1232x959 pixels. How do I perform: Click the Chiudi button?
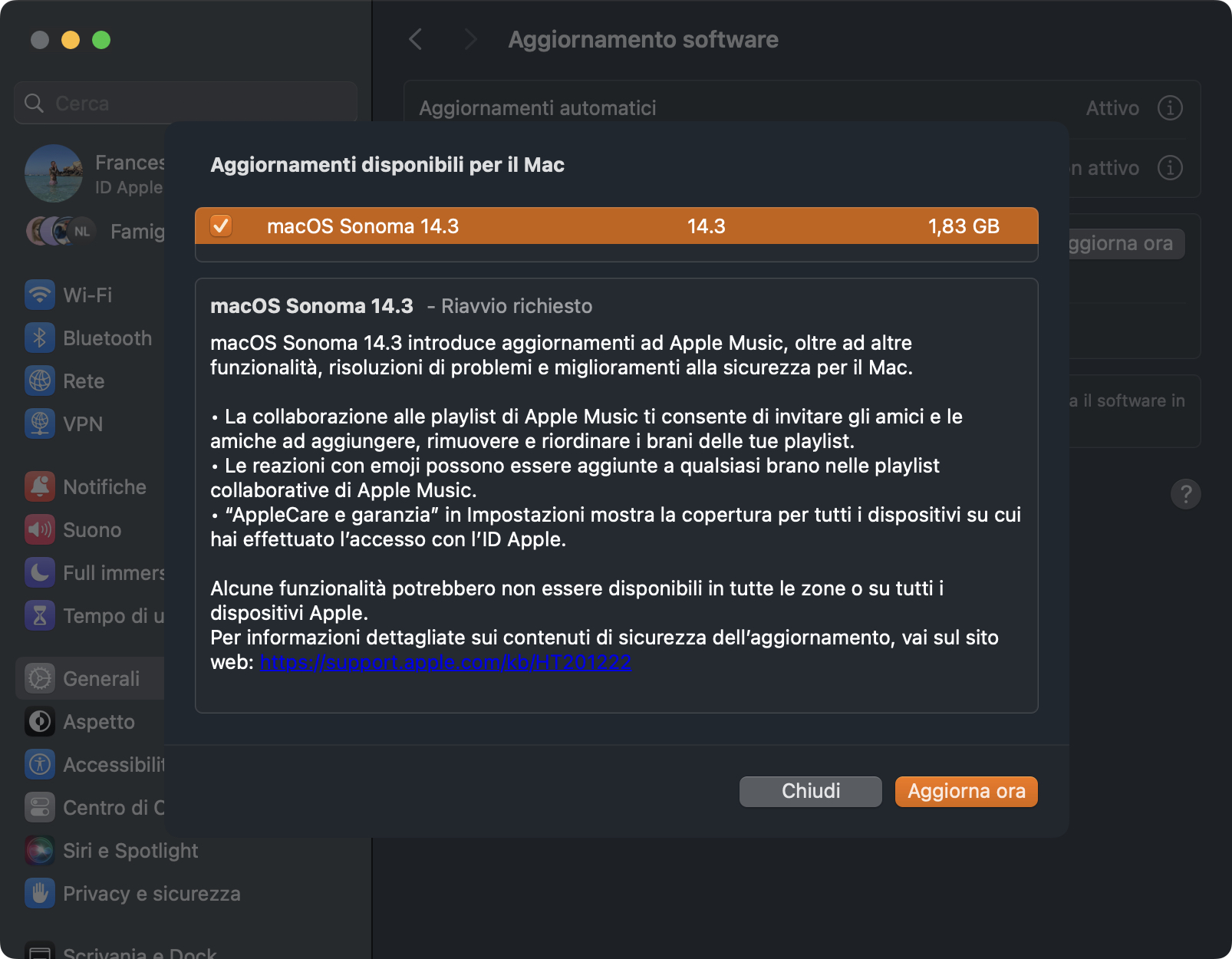(810, 791)
